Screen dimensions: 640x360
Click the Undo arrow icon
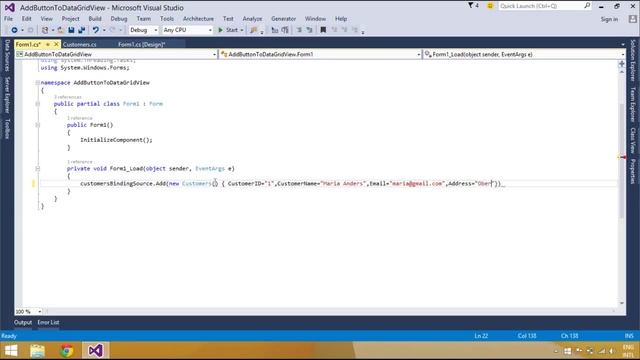tap(96, 30)
